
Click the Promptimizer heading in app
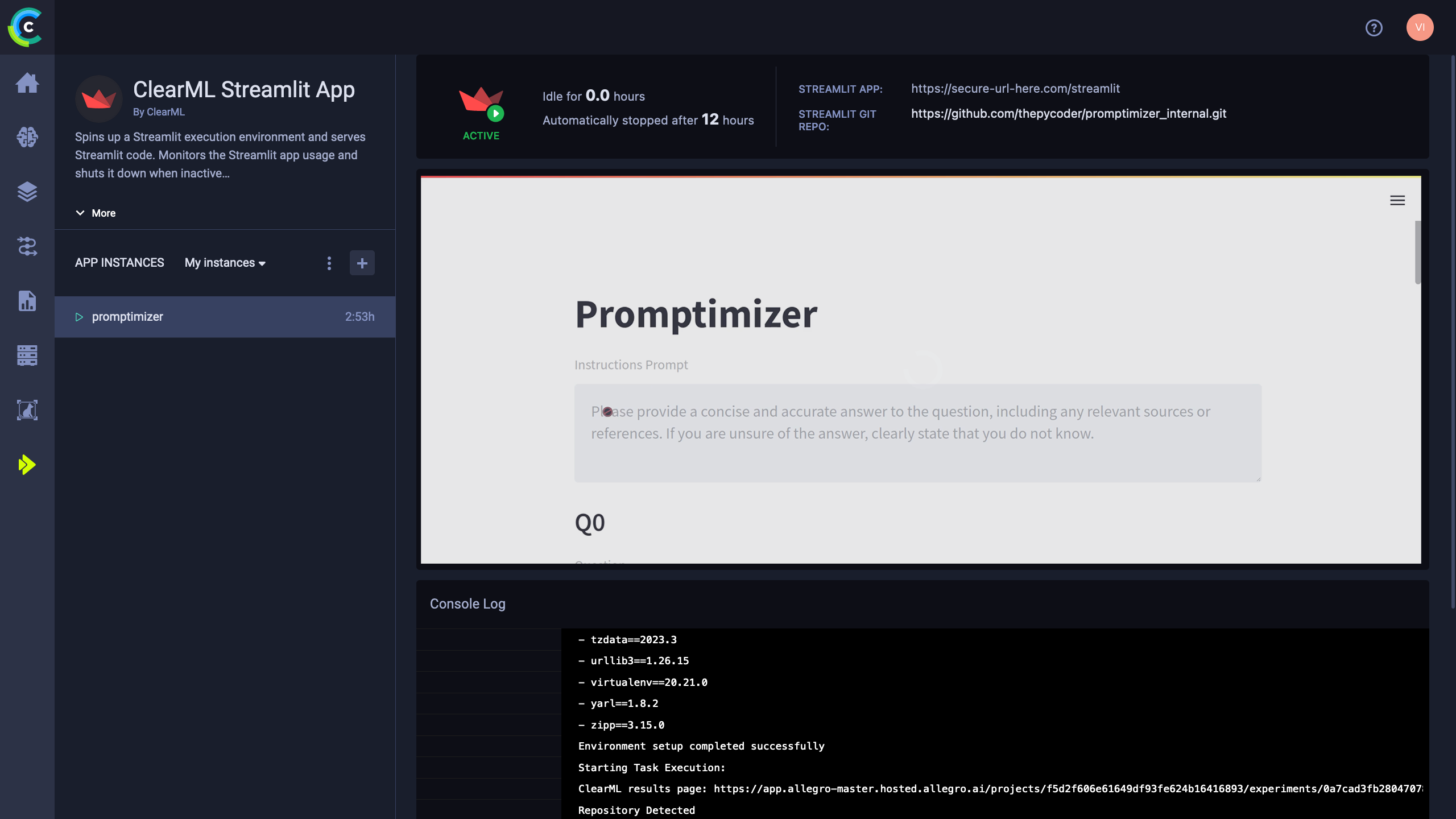696,314
